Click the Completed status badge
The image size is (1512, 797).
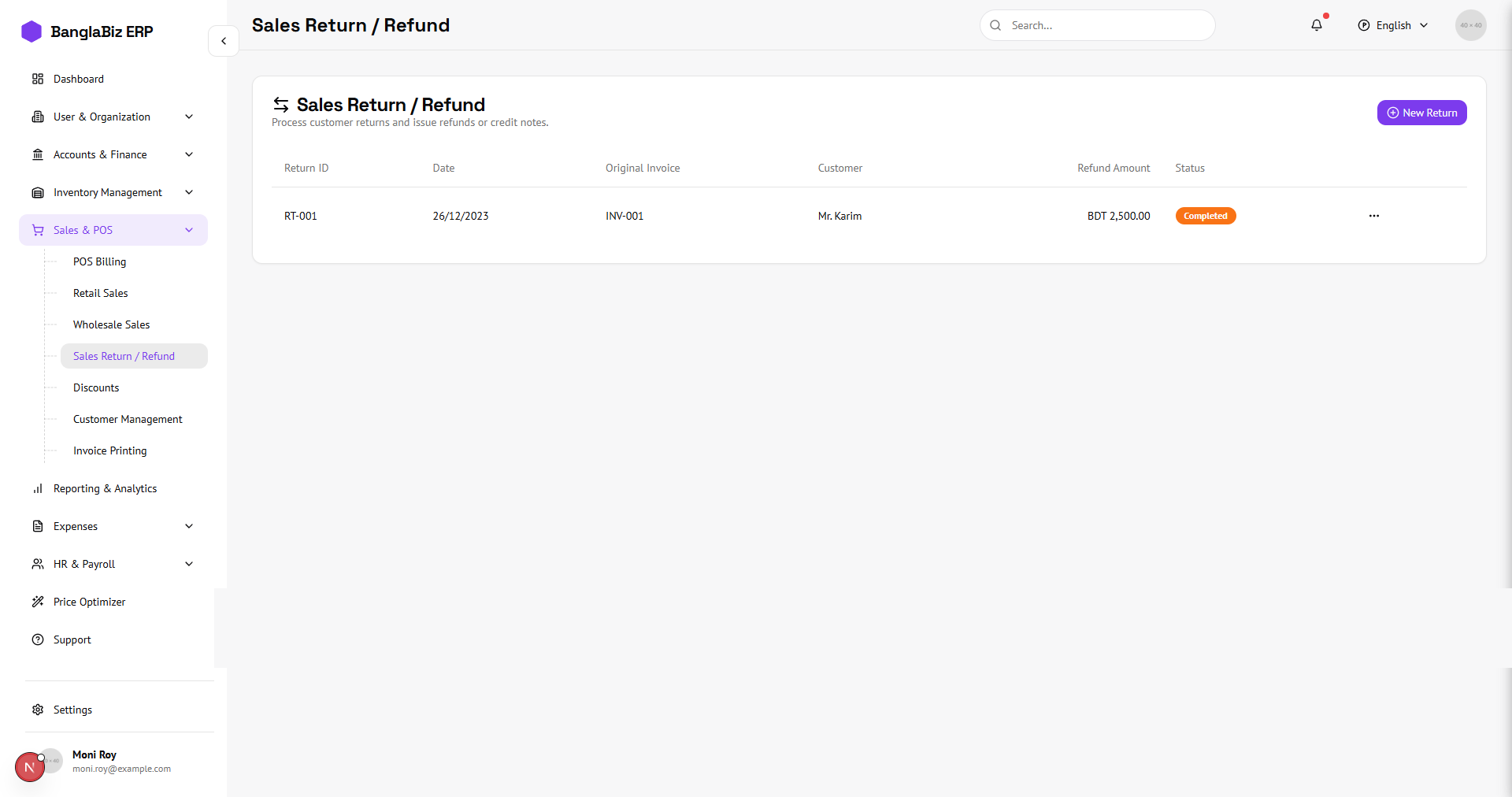click(1205, 216)
